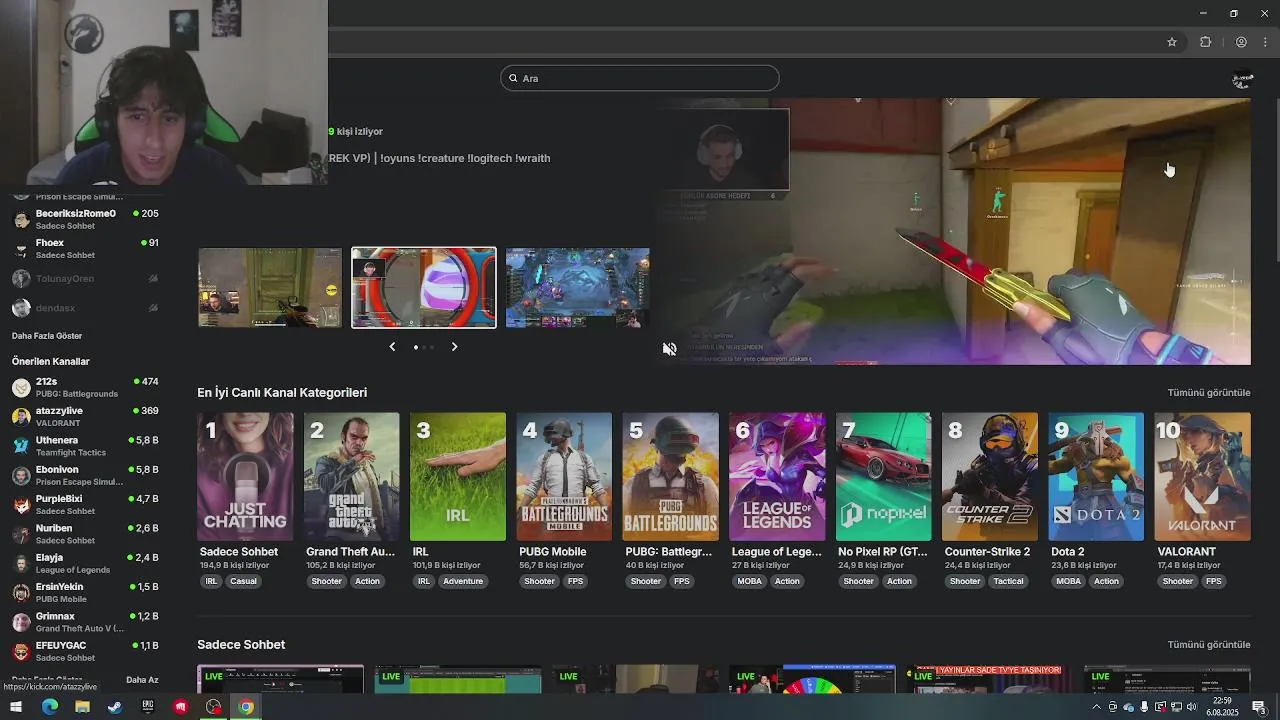Viewport: 1280px width, 720px height.
Task: Open offline channel dendasx
Action: pyautogui.click(x=85, y=308)
